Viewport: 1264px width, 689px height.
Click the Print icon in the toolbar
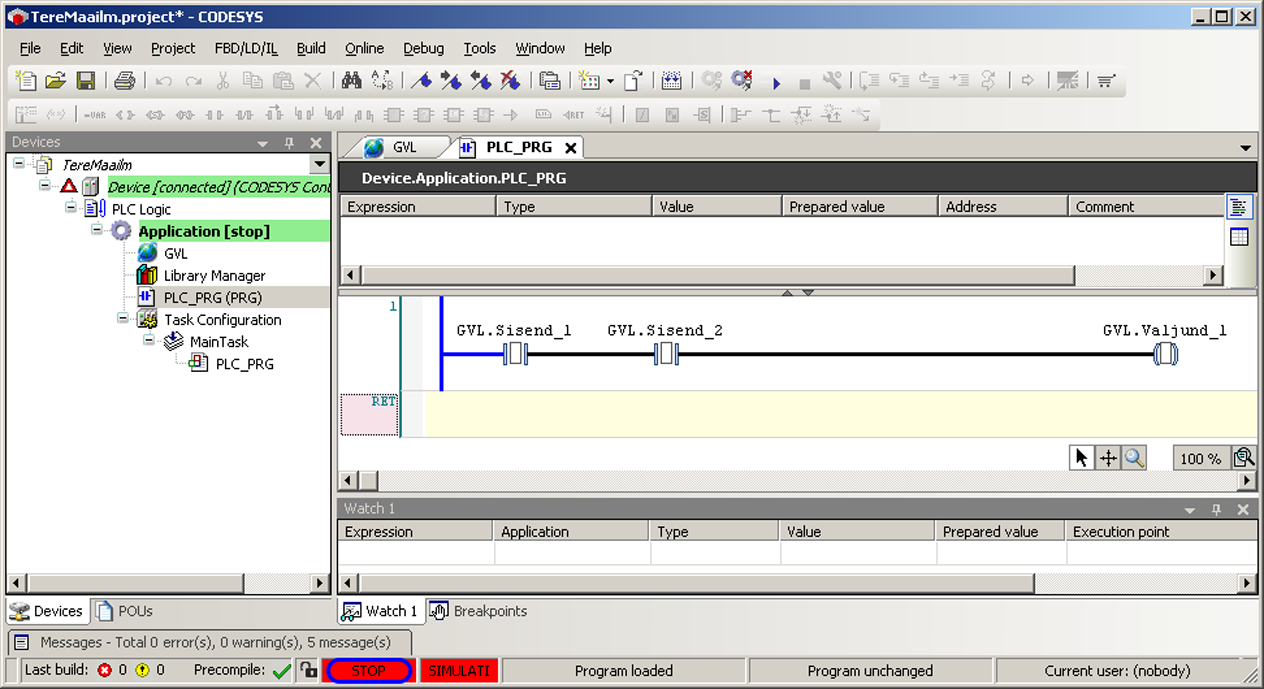click(124, 81)
